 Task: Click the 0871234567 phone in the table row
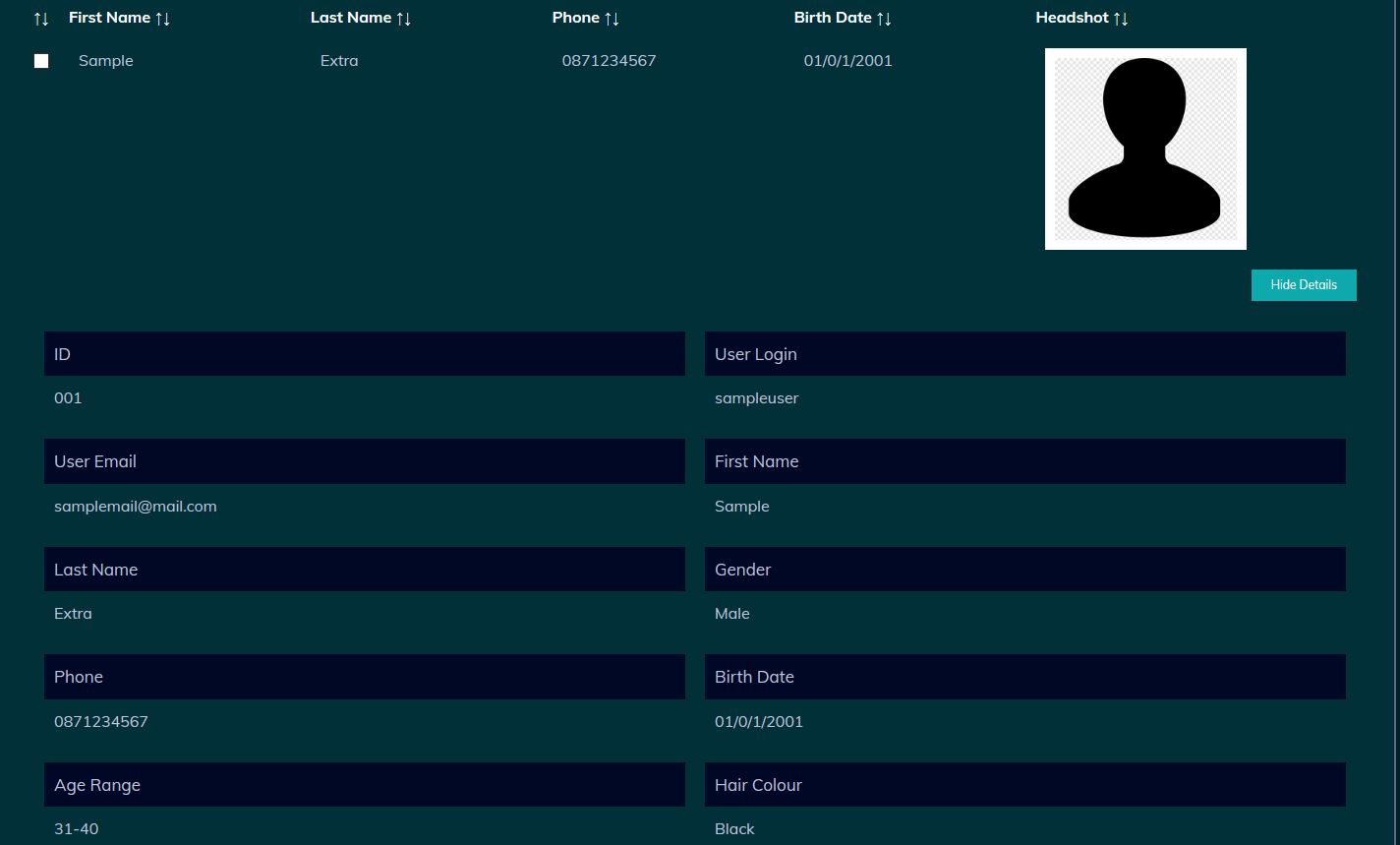coord(609,61)
